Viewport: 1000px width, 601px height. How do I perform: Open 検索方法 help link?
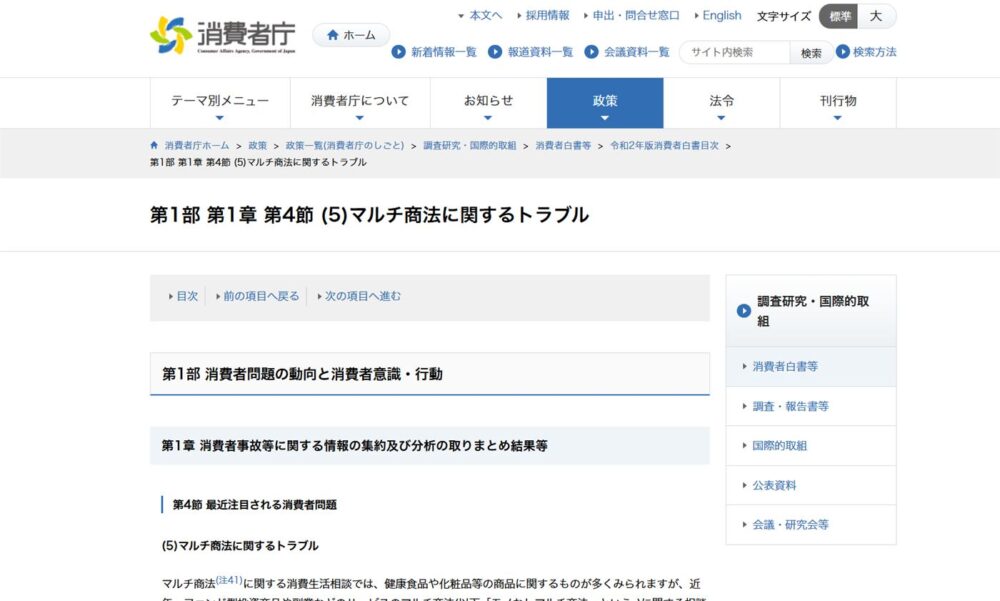[x=874, y=52]
